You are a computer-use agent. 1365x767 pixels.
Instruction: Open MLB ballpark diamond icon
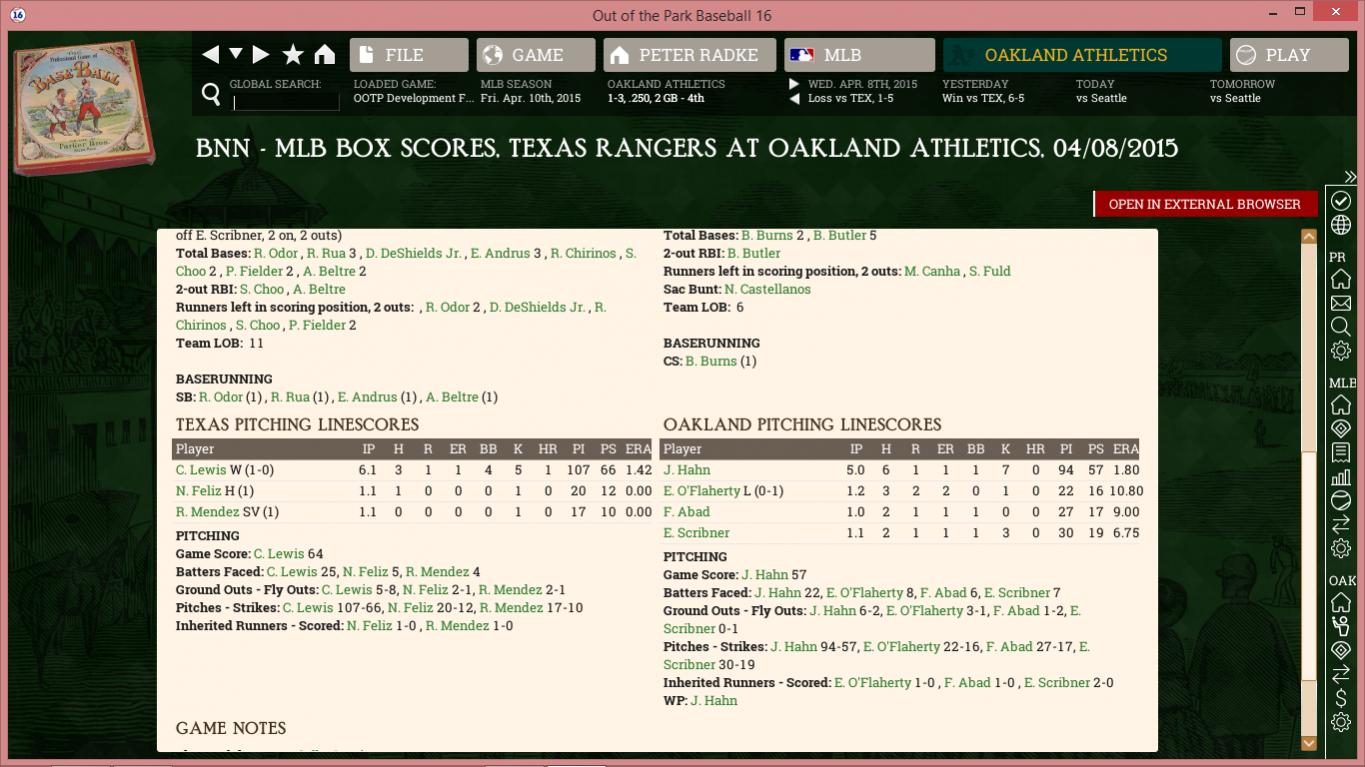click(x=1341, y=429)
